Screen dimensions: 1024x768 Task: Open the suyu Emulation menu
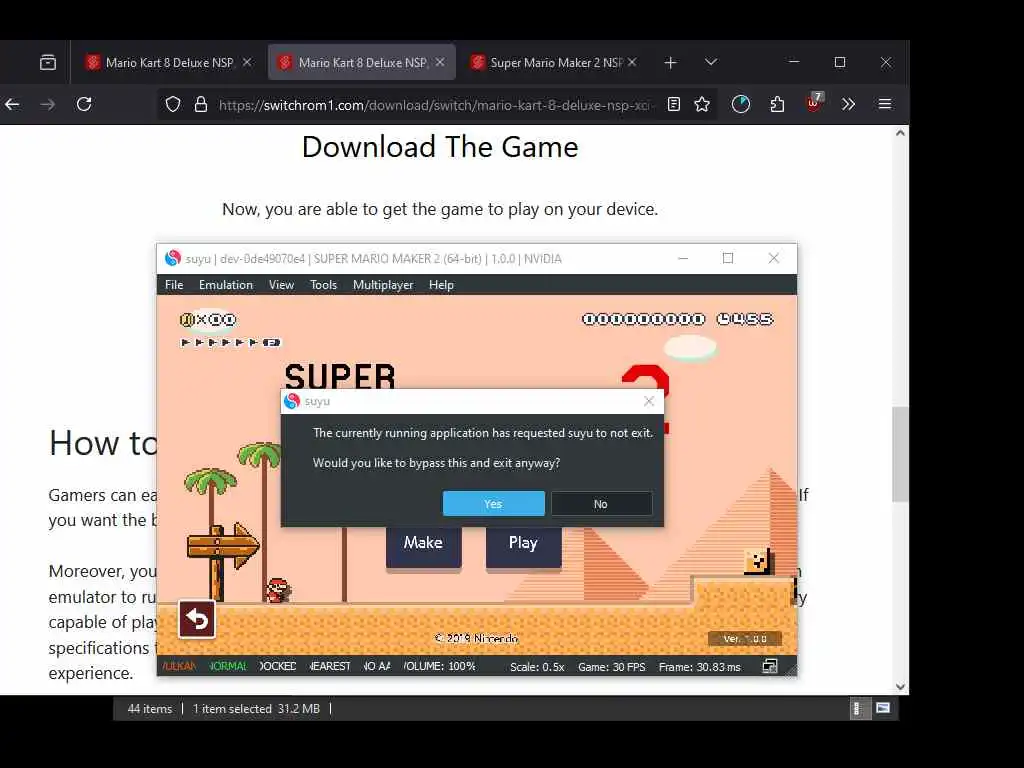pos(225,285)
